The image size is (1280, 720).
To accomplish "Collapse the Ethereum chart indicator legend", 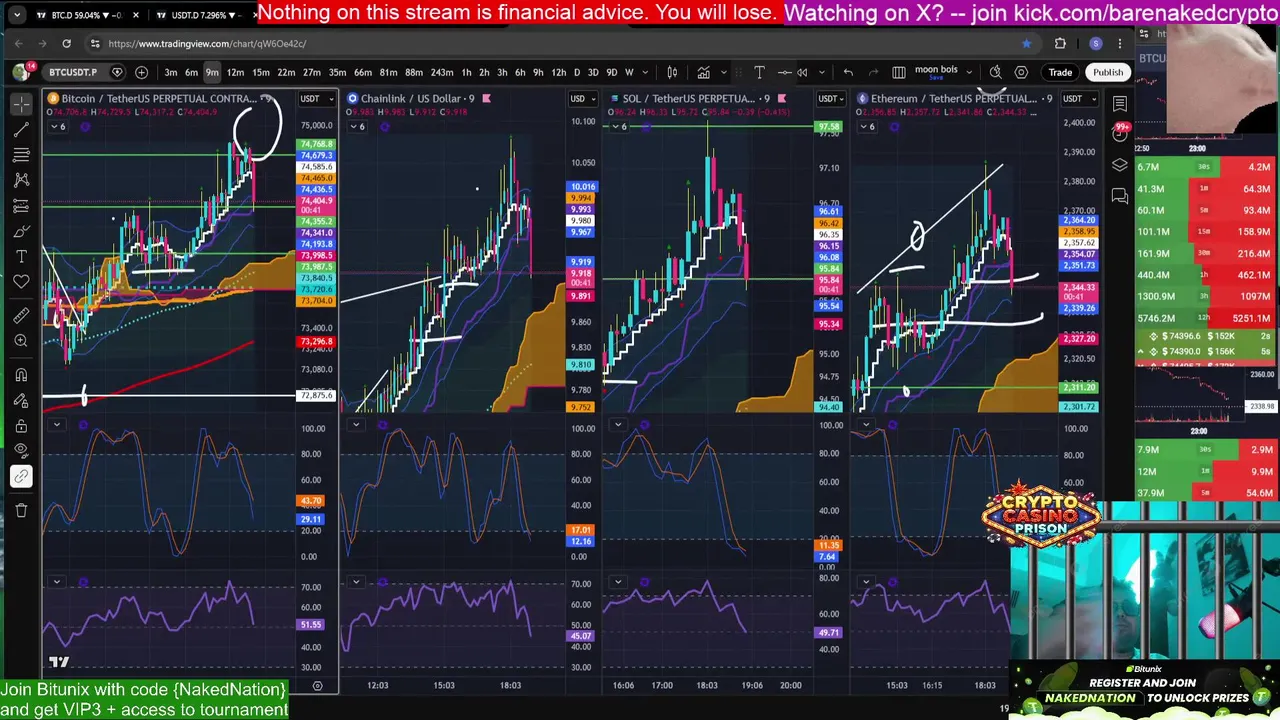I will click(x=867, y=127).
